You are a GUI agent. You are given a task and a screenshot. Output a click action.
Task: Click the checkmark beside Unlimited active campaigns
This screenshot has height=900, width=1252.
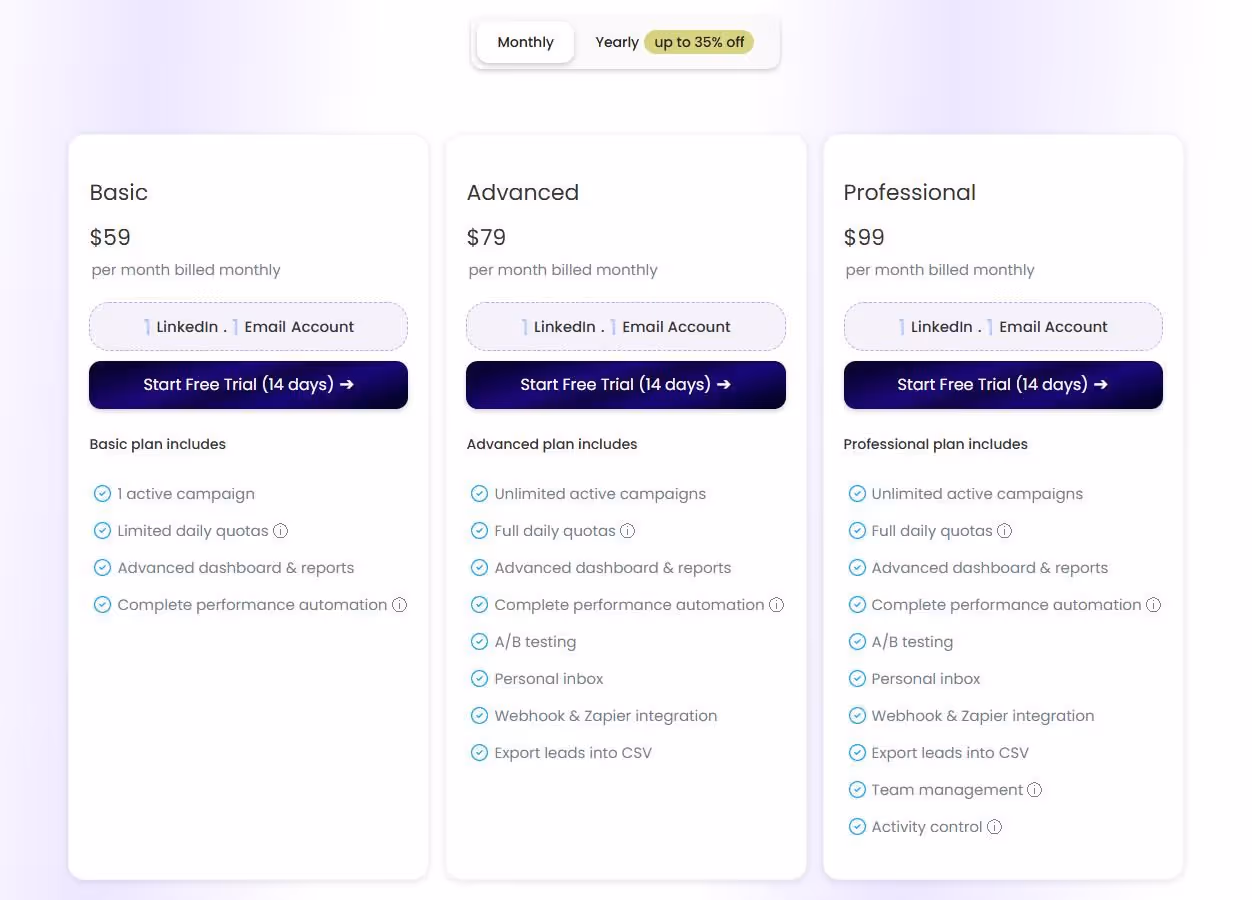(x=480, y=493)
